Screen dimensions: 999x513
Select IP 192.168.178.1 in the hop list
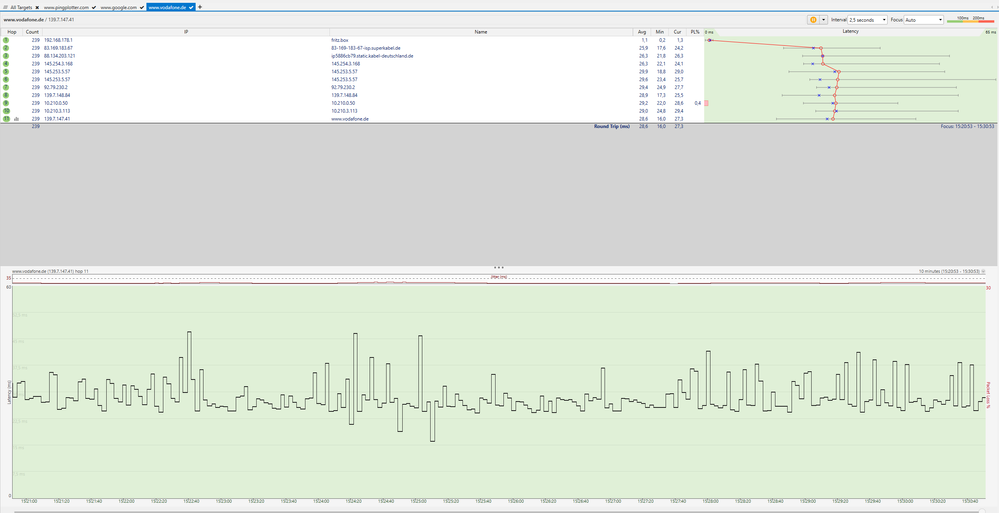tap(58, 40)
